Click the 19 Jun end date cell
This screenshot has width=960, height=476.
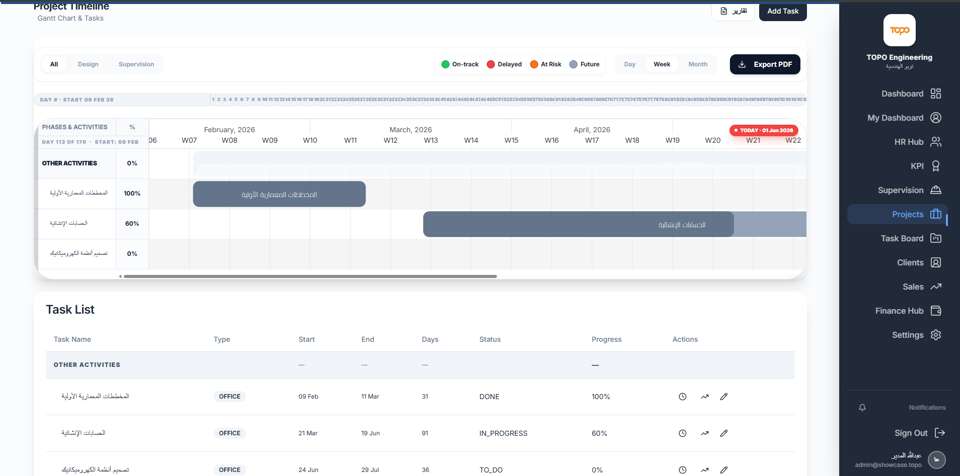(x=370, y=433)
